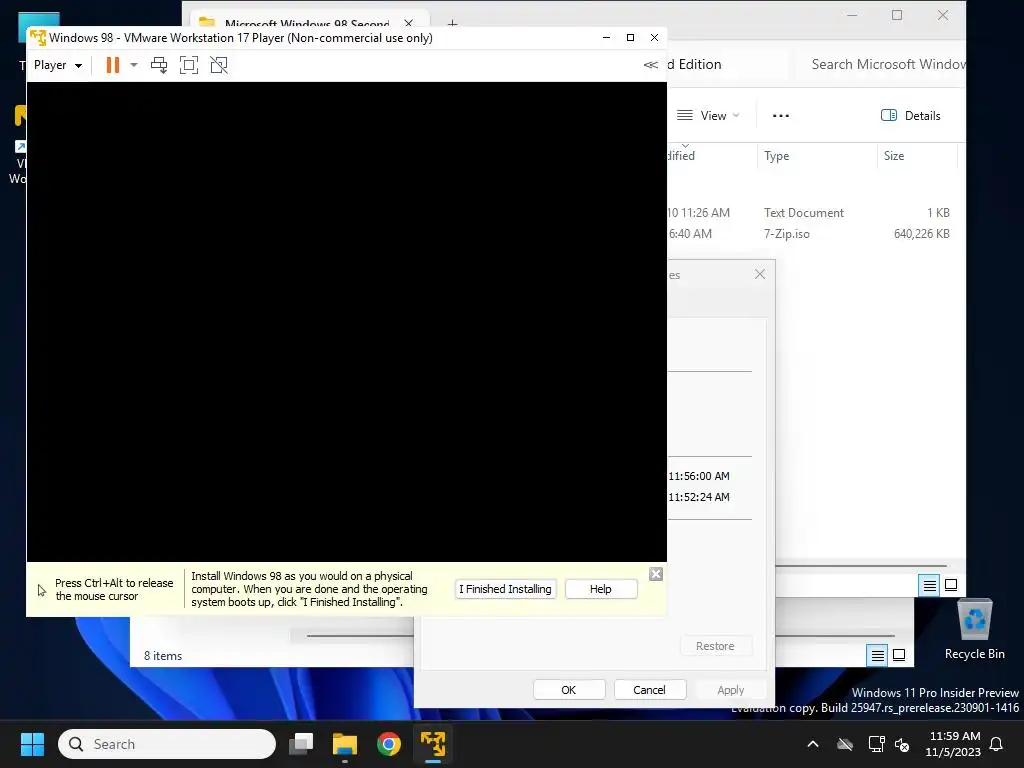Click inside the black VM display
The height and width of the screenshot is (768, 1024).
[x=346, y=321]
